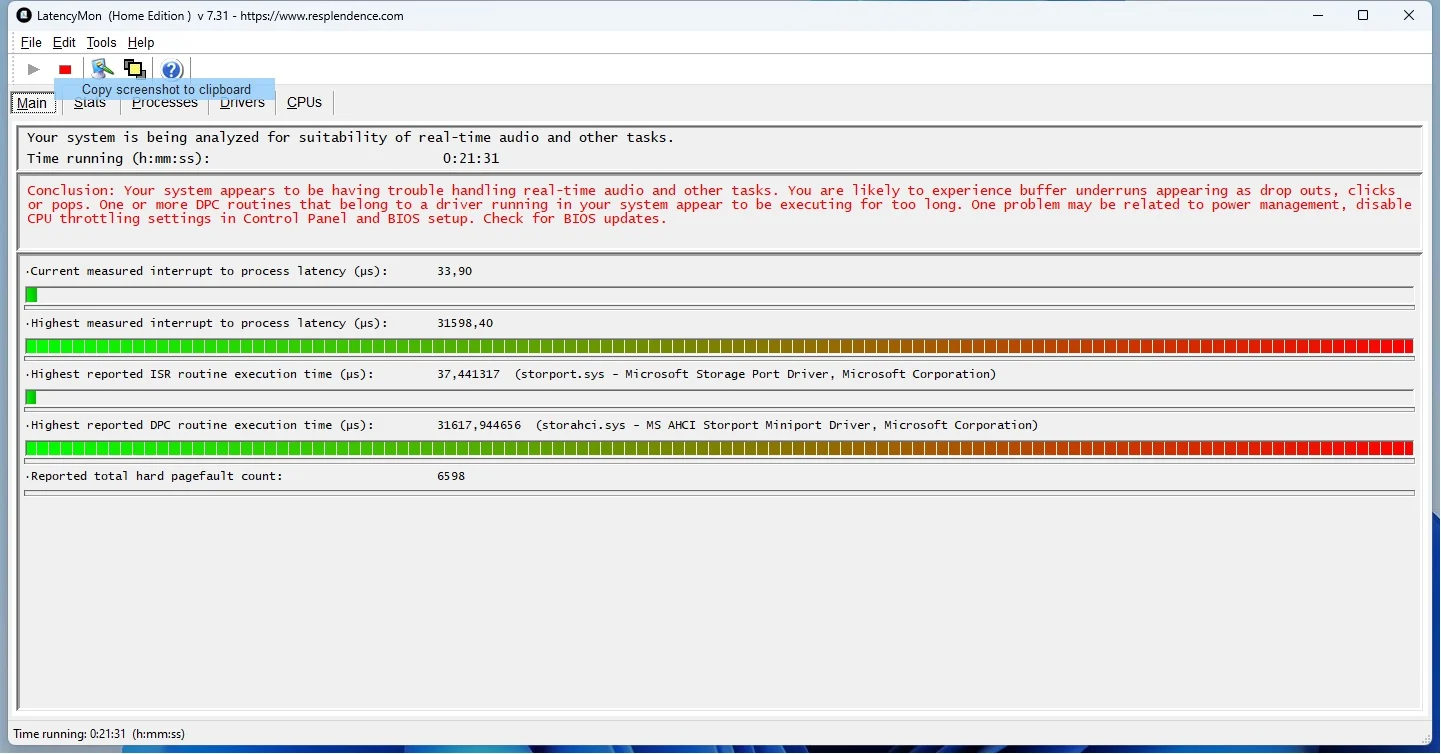Click the 'Current measured interrupt to process latency' label
The height and width of the screenshot is (754, 1441).
(207, 271)
